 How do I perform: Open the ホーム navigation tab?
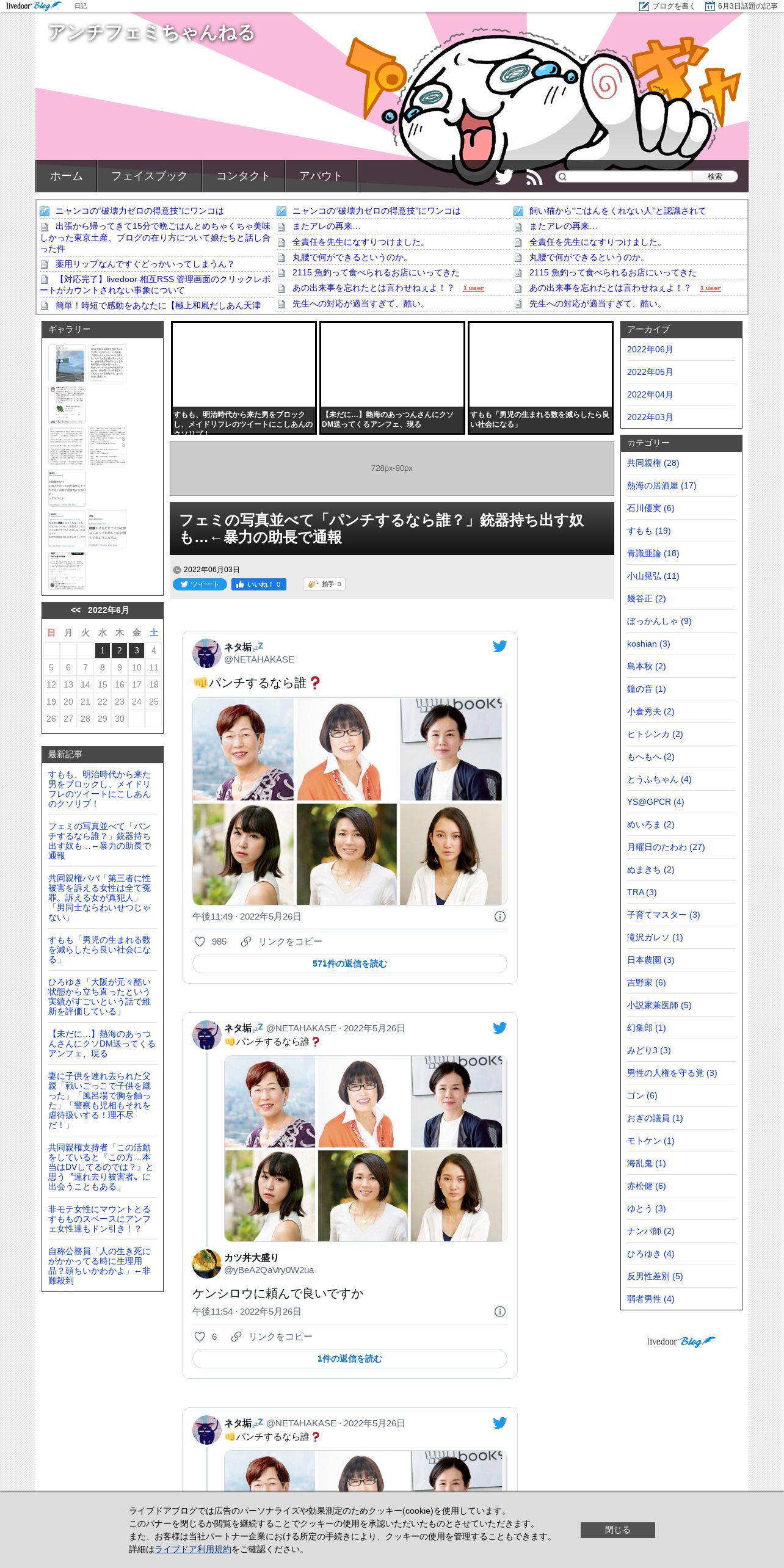coord(67,176)
